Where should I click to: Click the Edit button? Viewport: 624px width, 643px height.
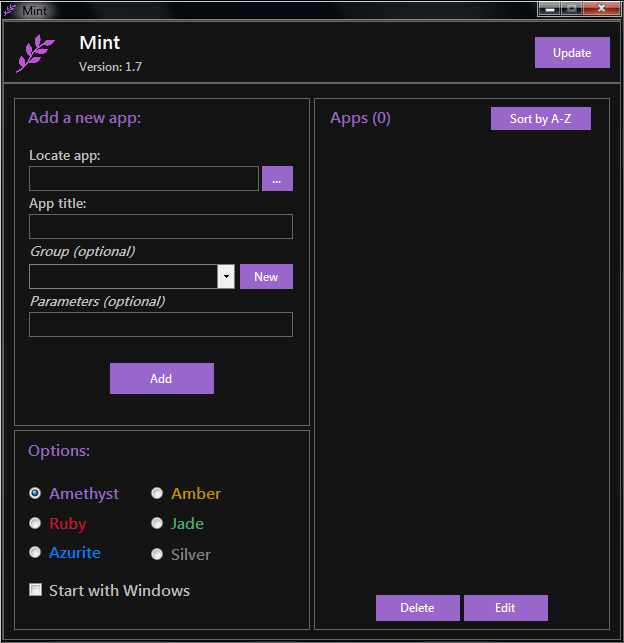click(506, 607)
